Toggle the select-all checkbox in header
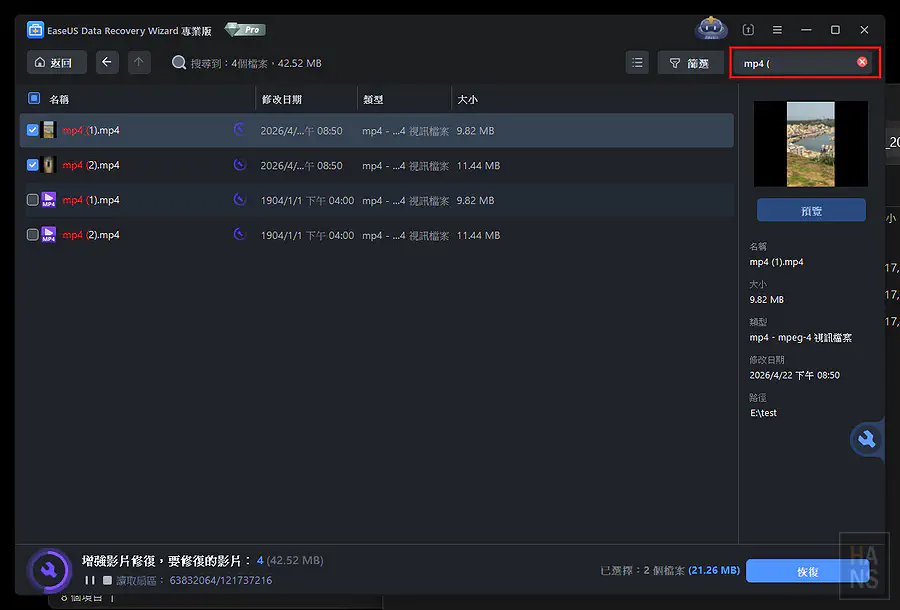The height and width of the screenshot is (610, 900). pos(34,99)
